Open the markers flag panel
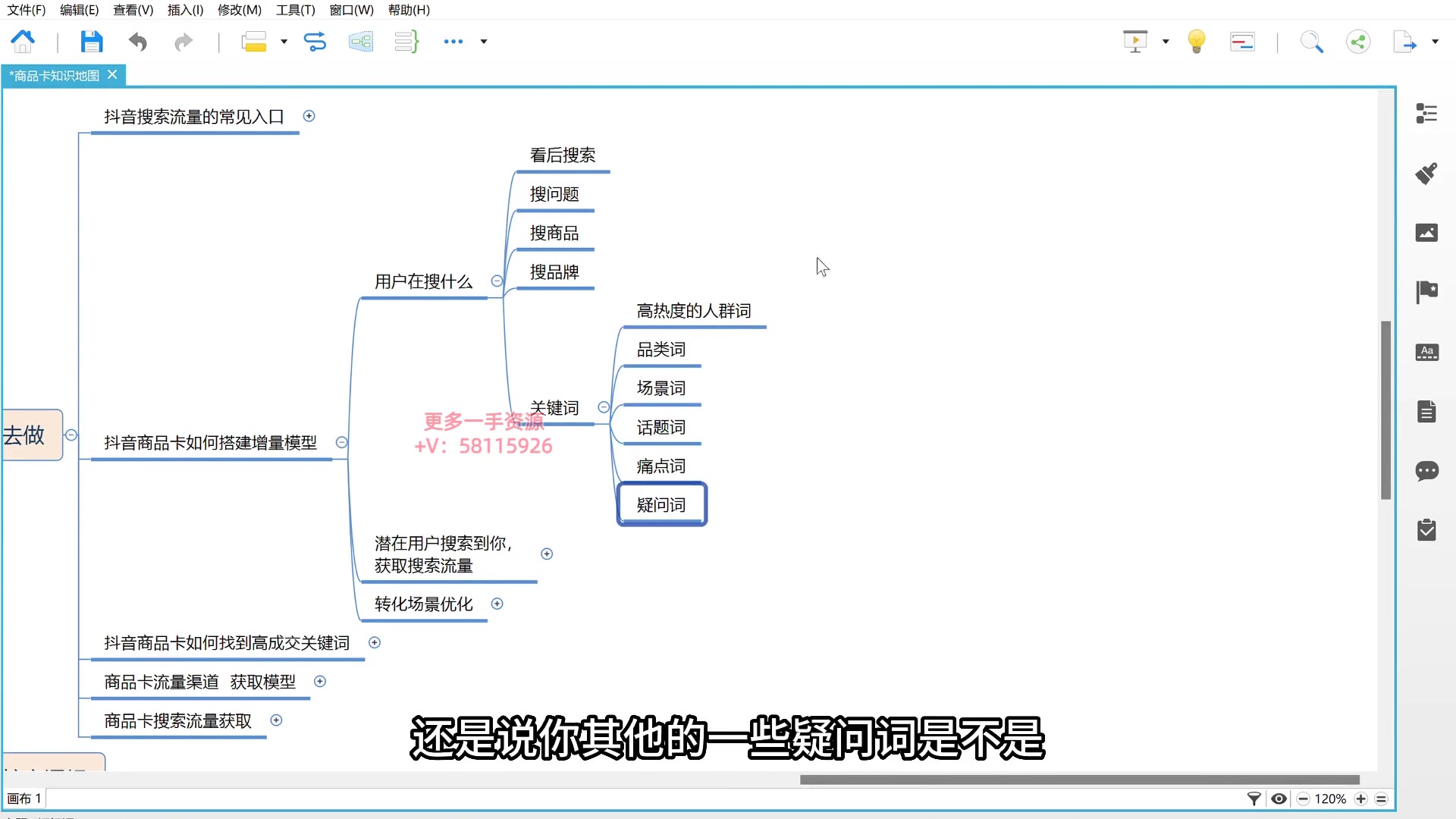Image resolution: width=1456 pixels, height=819 pixels. point(1426,292)
